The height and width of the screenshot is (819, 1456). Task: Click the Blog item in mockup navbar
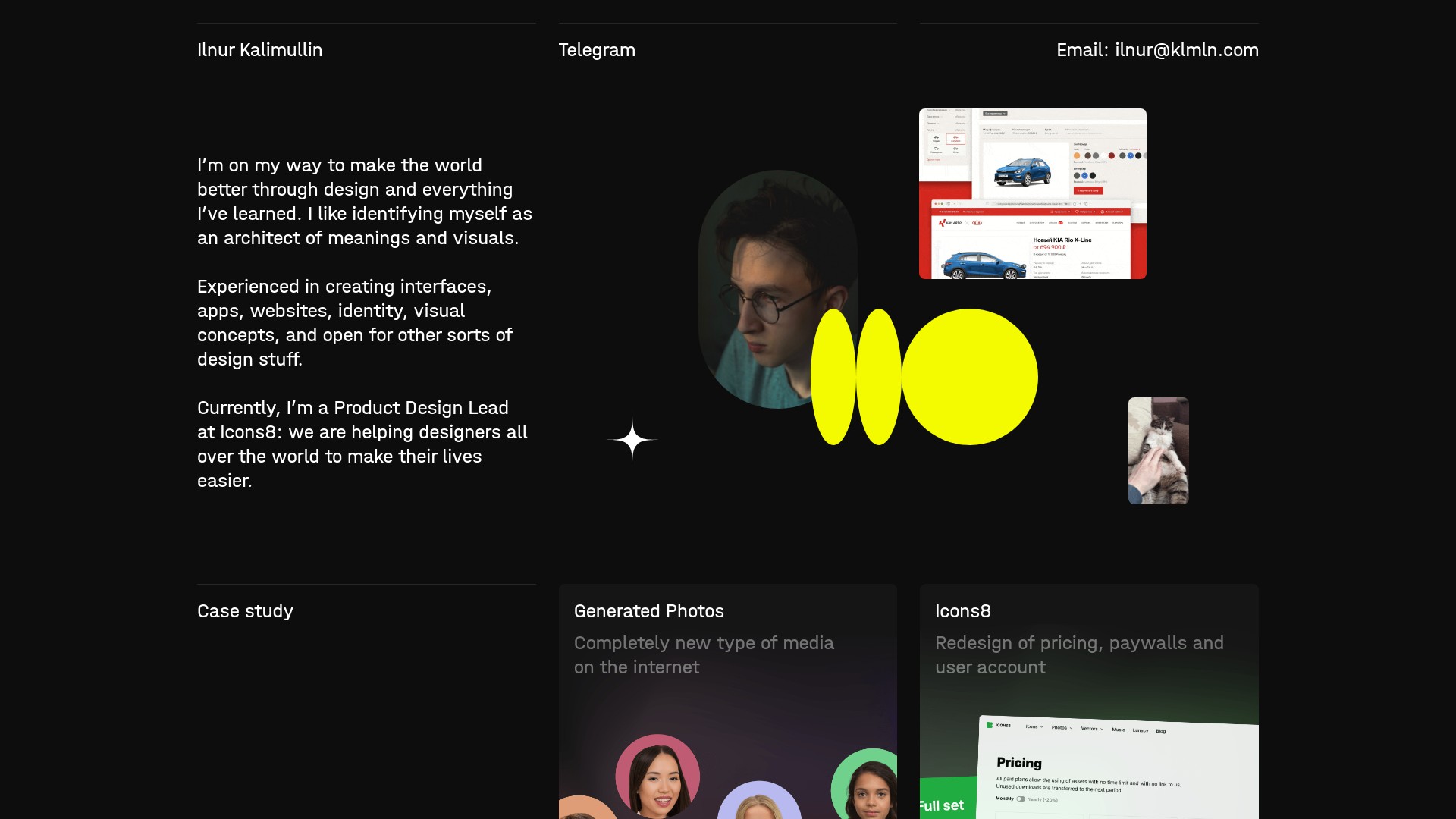(1160, 731)
